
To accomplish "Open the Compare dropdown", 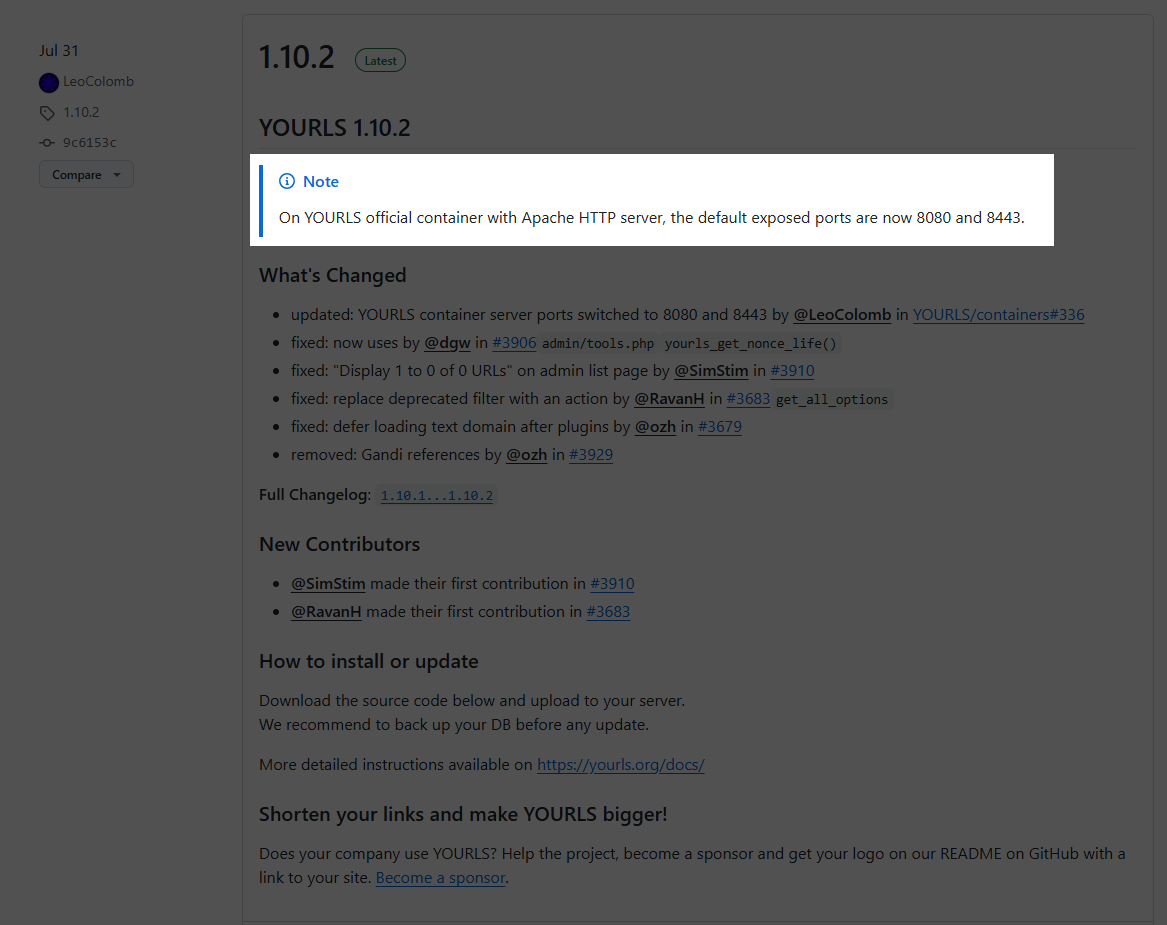I will click(86, 174).
